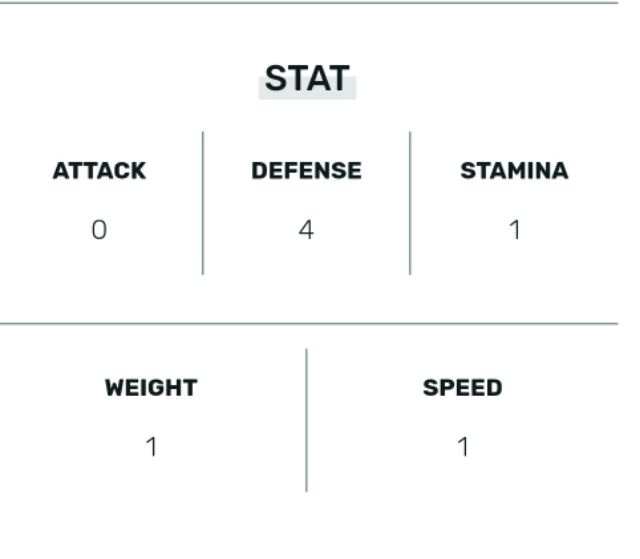Click the Defense value 4

[x=306, y=230]
